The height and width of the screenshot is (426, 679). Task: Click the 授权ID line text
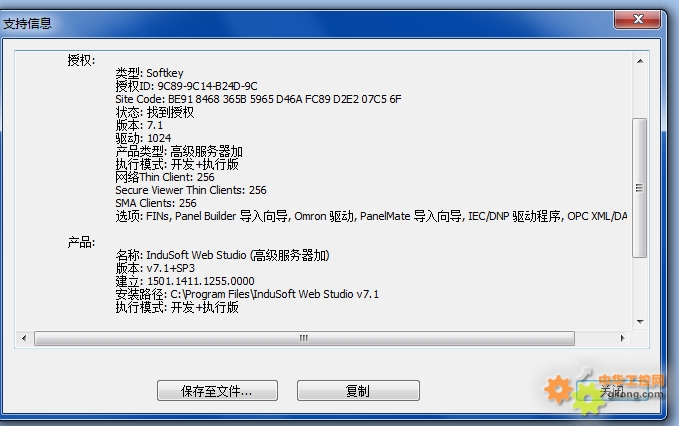click(186, 86)
